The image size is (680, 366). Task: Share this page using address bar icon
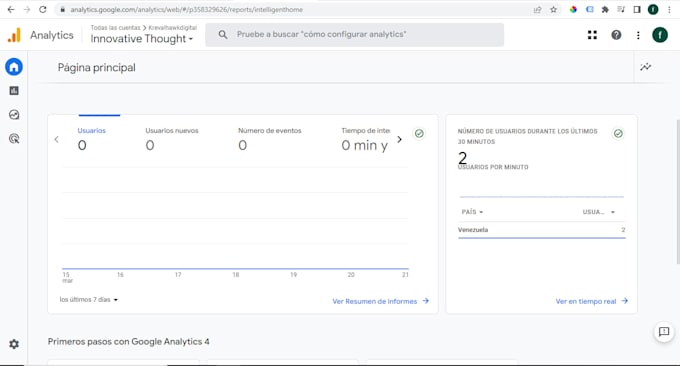538,10
